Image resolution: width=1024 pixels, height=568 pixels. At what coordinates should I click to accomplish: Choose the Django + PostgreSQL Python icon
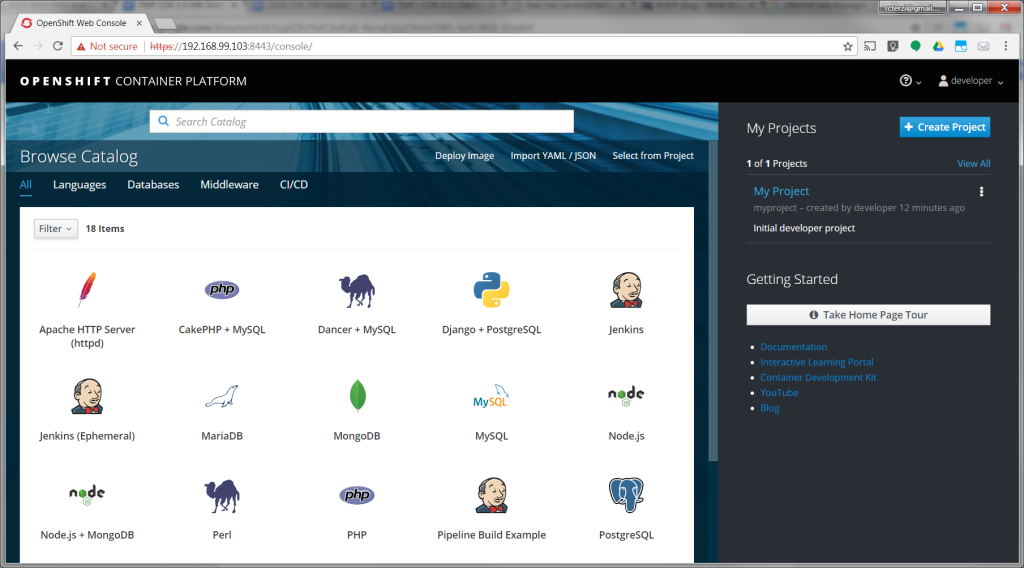[x=491, y=290]
